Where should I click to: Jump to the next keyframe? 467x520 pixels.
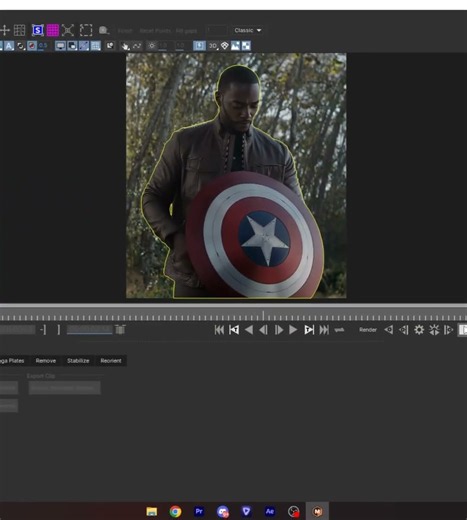[309, 330]
